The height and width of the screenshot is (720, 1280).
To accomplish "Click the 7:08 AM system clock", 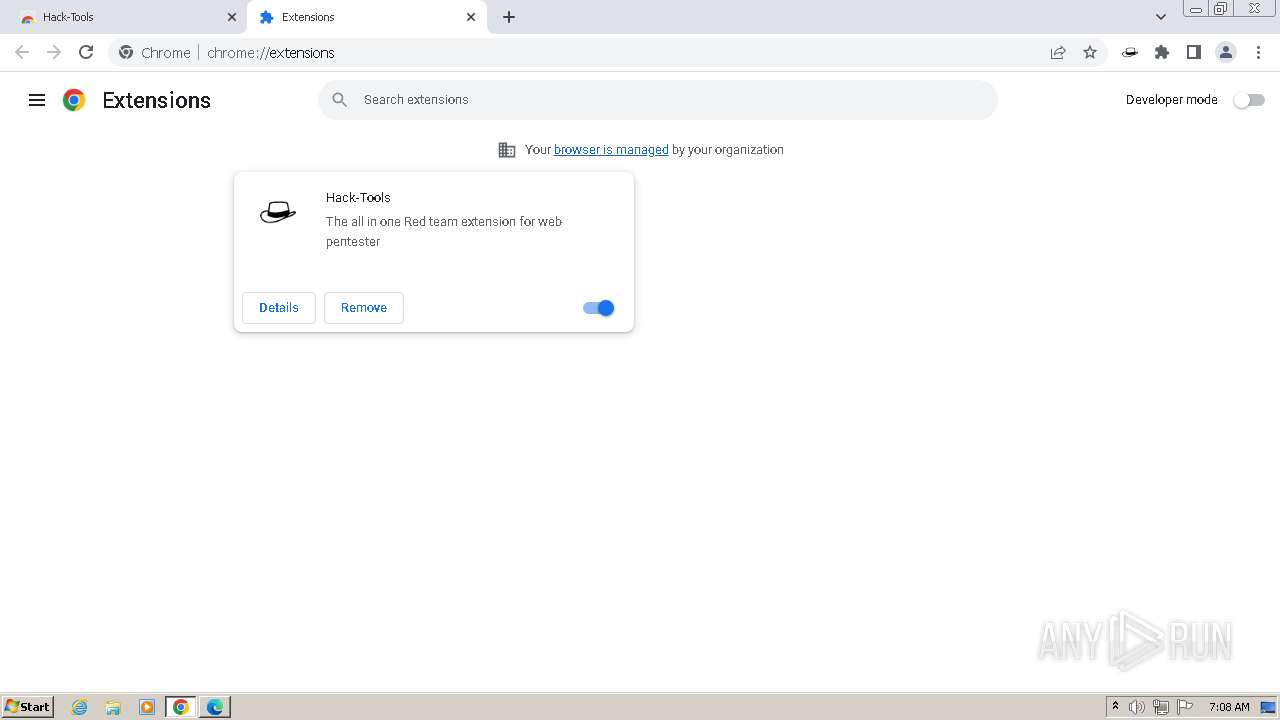I will pos(1229,707).
